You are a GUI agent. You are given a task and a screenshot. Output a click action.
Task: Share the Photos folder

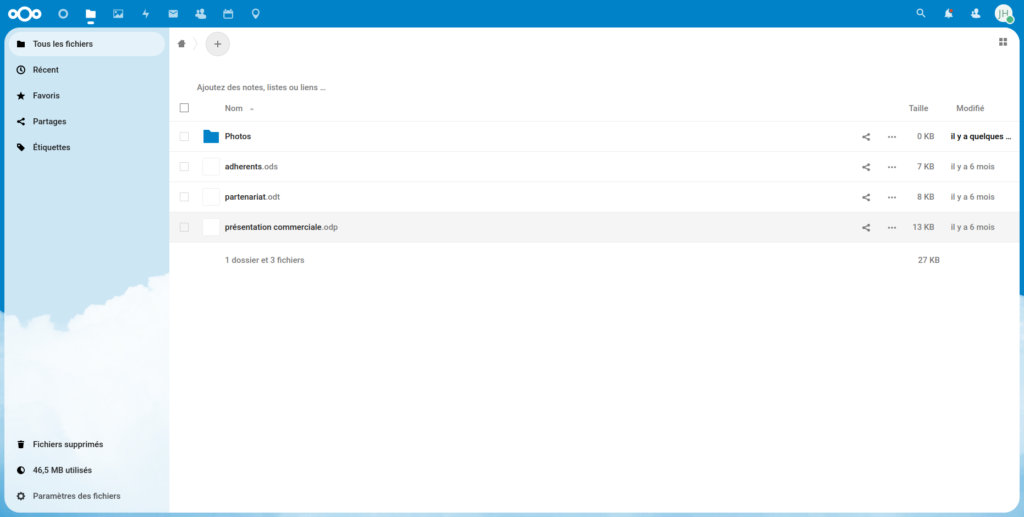point(866,137)
